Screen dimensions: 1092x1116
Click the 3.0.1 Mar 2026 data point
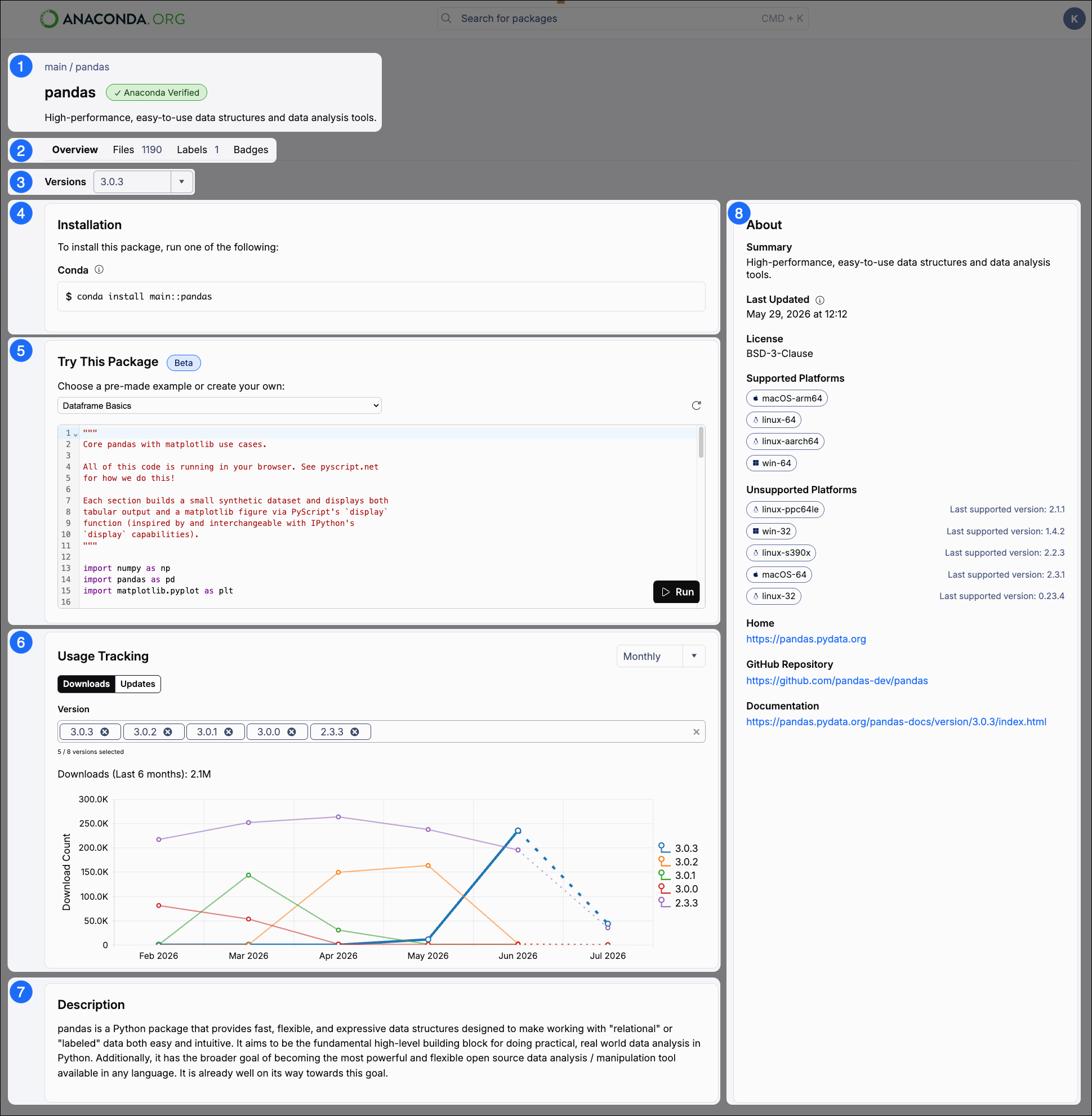(x=248, y=875)
